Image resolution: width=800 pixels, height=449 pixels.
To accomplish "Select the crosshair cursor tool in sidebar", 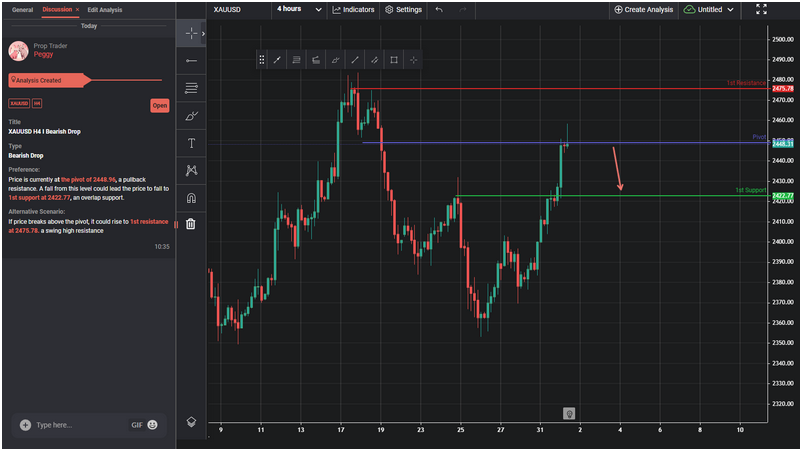I will click(x=191, y=33).
